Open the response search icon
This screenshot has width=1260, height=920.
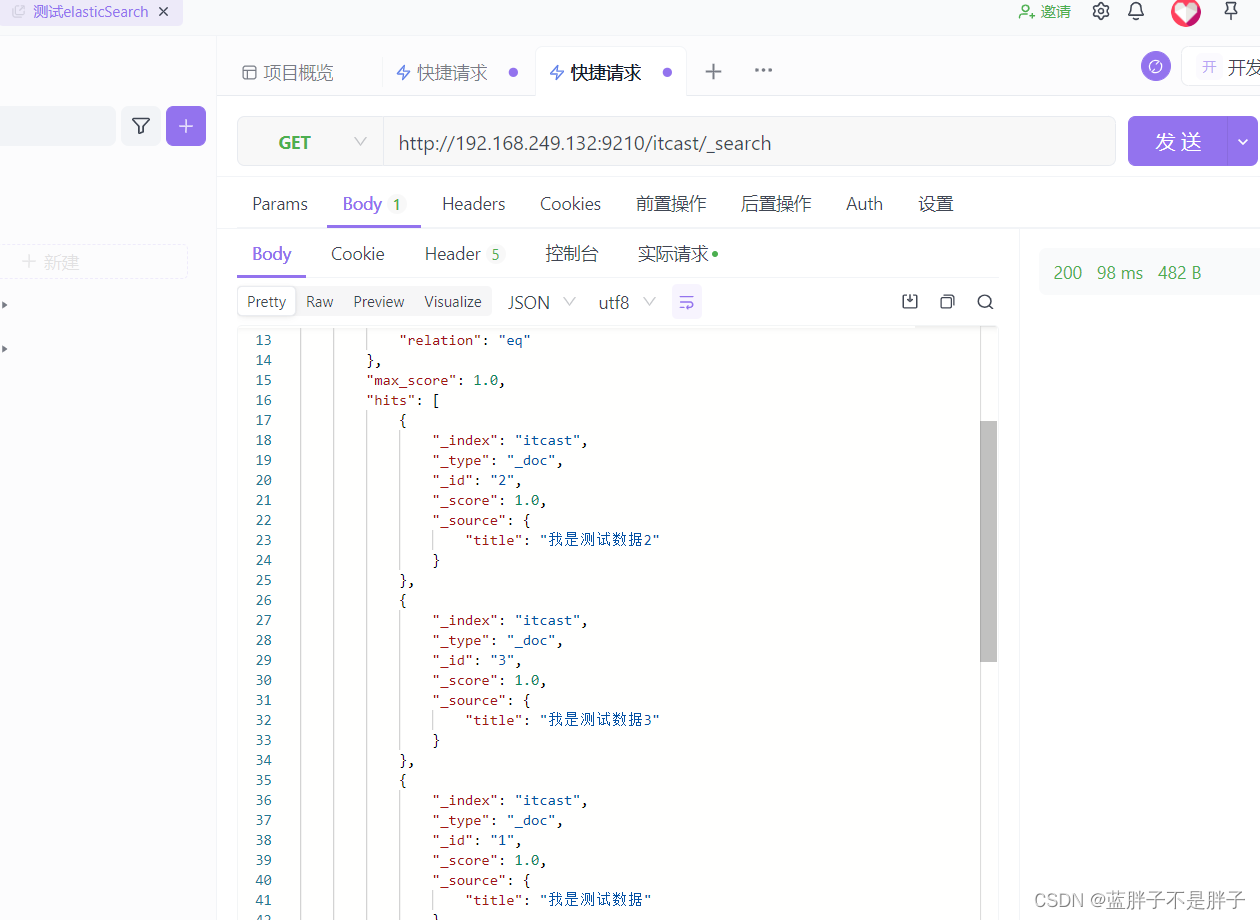point(985,301)
